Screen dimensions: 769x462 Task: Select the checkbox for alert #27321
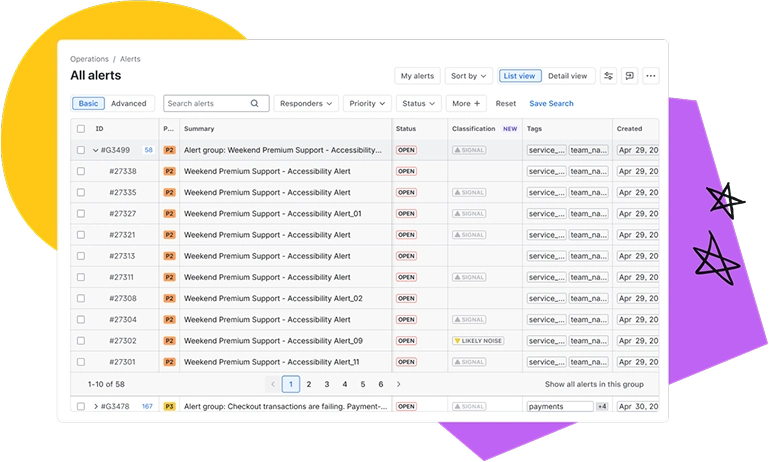point(81,235)
